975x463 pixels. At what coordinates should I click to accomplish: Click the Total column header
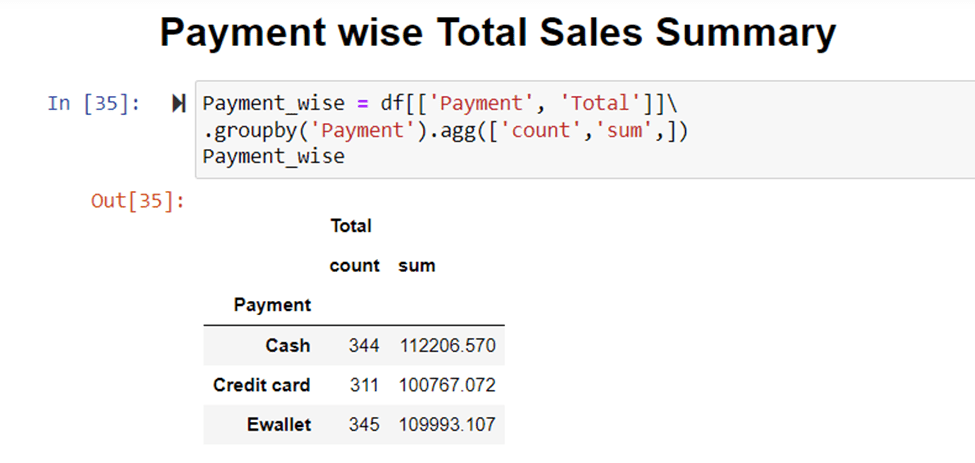coord(351,226)
